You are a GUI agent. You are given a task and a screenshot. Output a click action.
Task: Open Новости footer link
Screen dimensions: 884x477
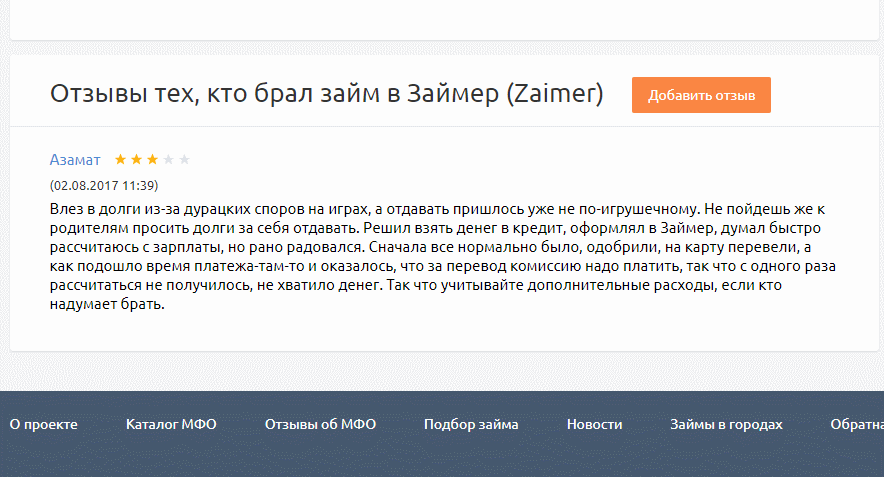(594, 424)
